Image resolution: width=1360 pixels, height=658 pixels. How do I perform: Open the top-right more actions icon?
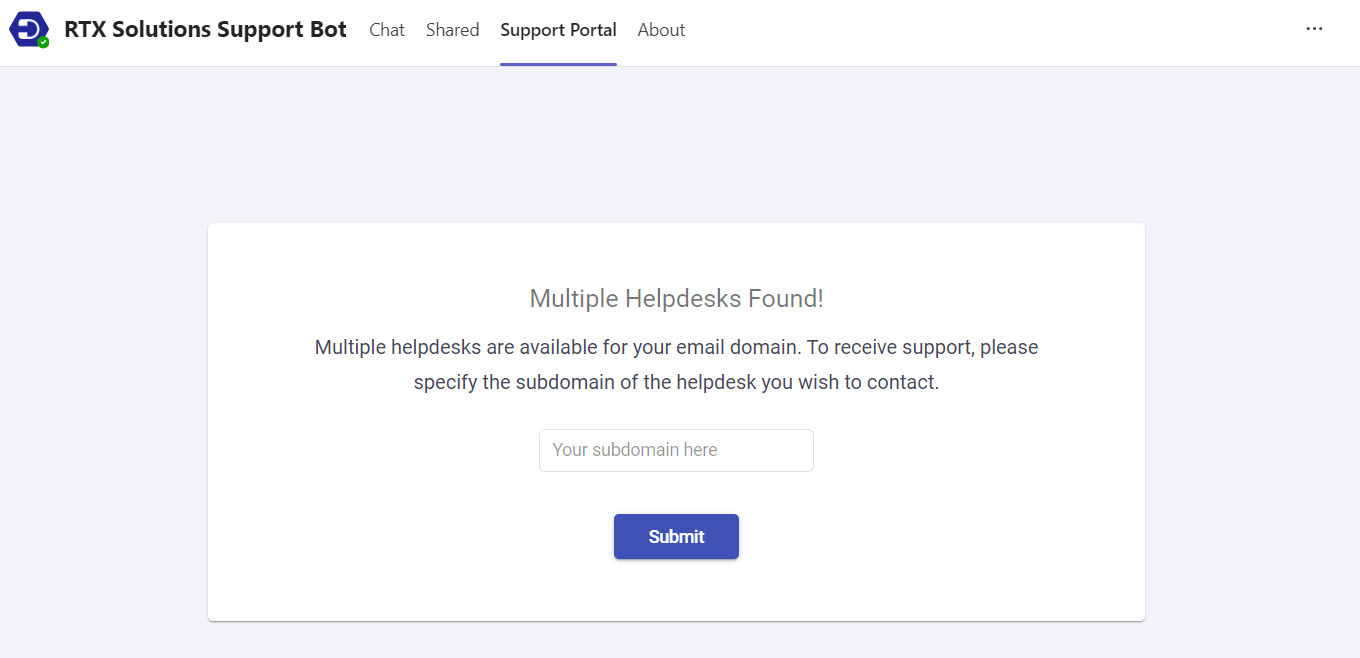click(x=1314, y=28)
